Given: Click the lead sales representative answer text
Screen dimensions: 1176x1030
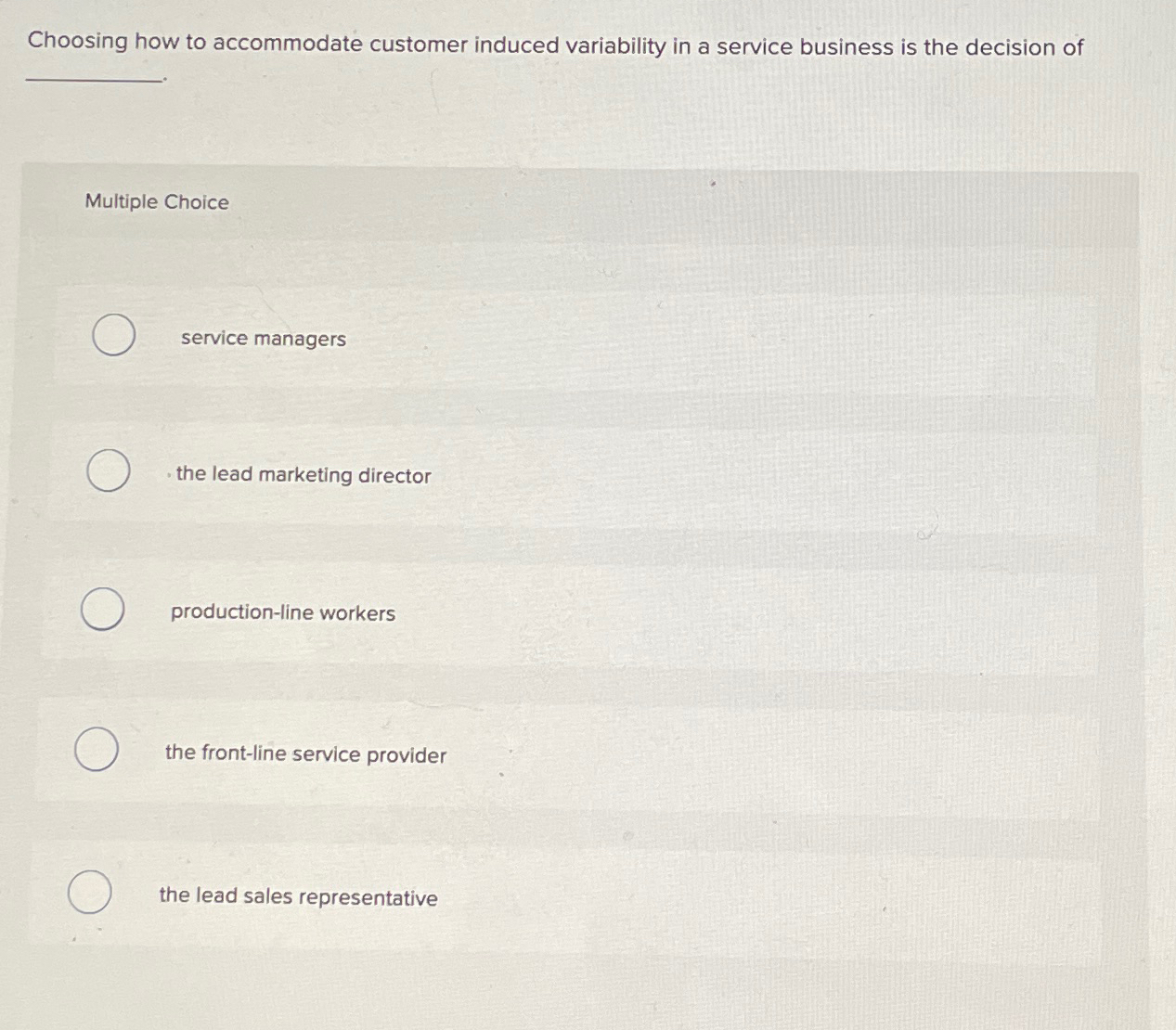Looking at the screenshot, I should point(298,896).
